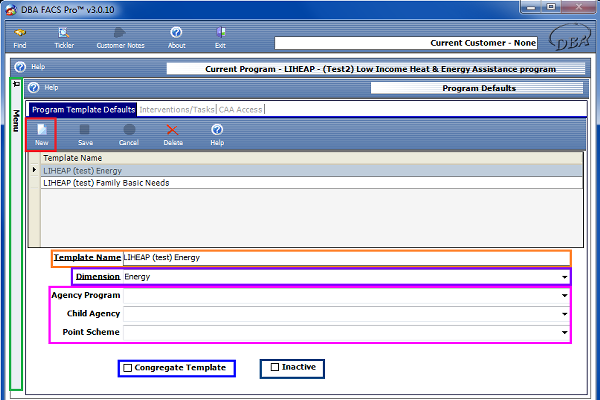Viewport: 600px width, 400px height.
Task: Toggle the Inactive checkbox
Action: 275,367
